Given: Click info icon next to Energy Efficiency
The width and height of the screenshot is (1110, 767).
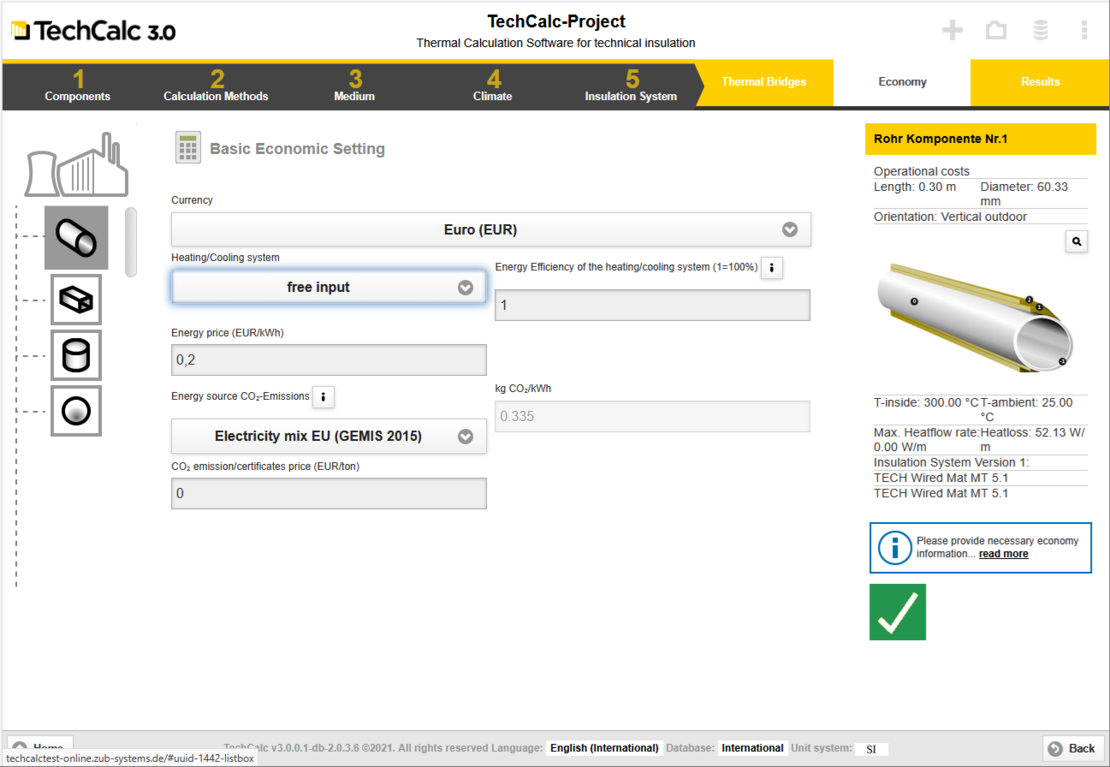Looking at the screenshot, I should [772, 268].
